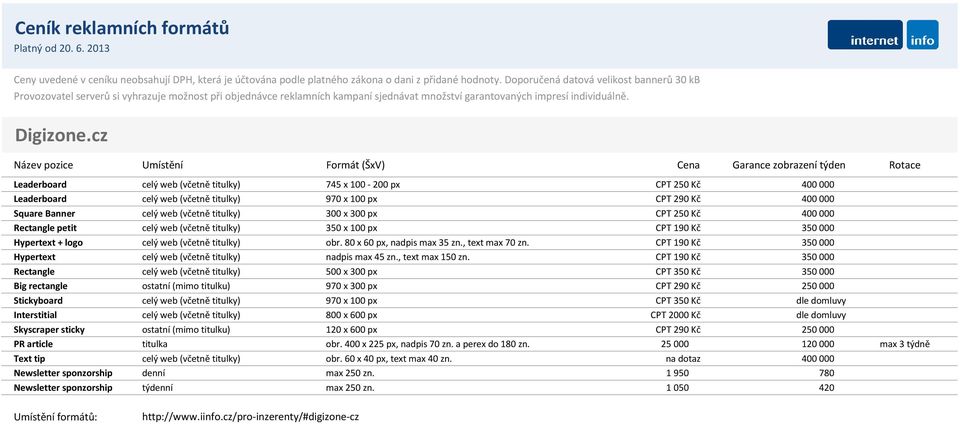Screen dimensions: 960x424
Task: Select the heading 'Ceník reklamních formátů'
Action: [122, 28]
